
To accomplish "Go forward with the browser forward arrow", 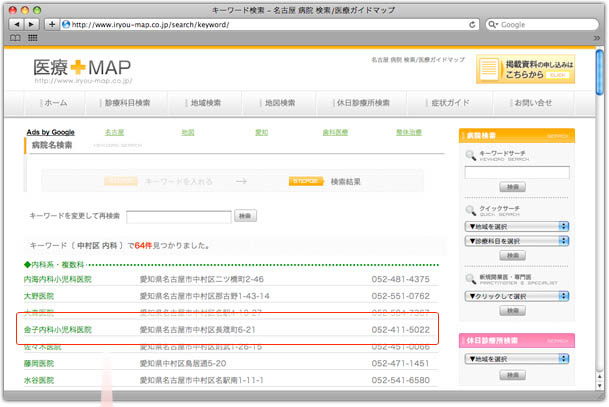I will tap(31, 24).
